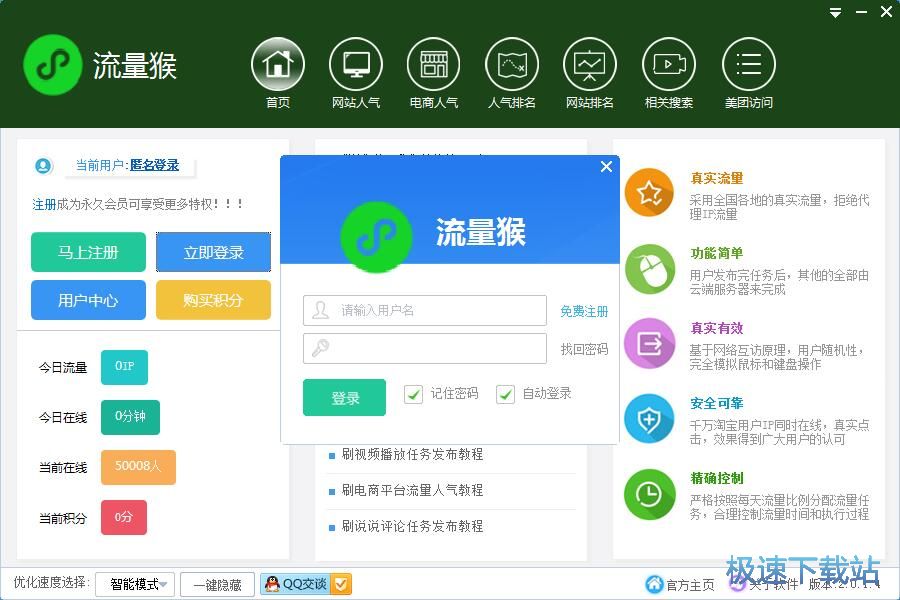Open the title bar dropdown menu arrow
Viewport: 900px width, 600px height.
click(x=836, y=13)
